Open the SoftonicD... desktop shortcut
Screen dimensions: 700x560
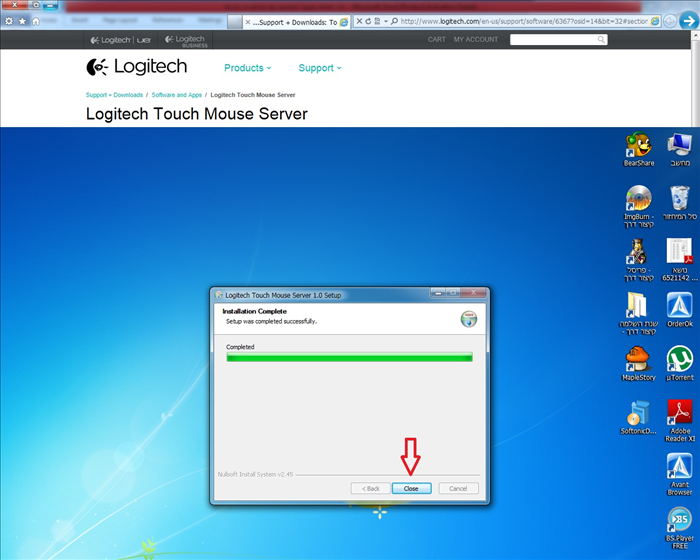pos(638,418)
